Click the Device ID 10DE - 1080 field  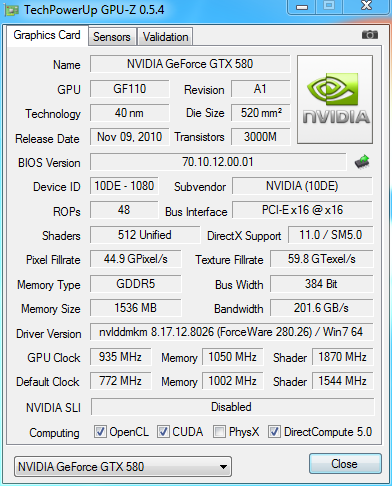[124, 186]
